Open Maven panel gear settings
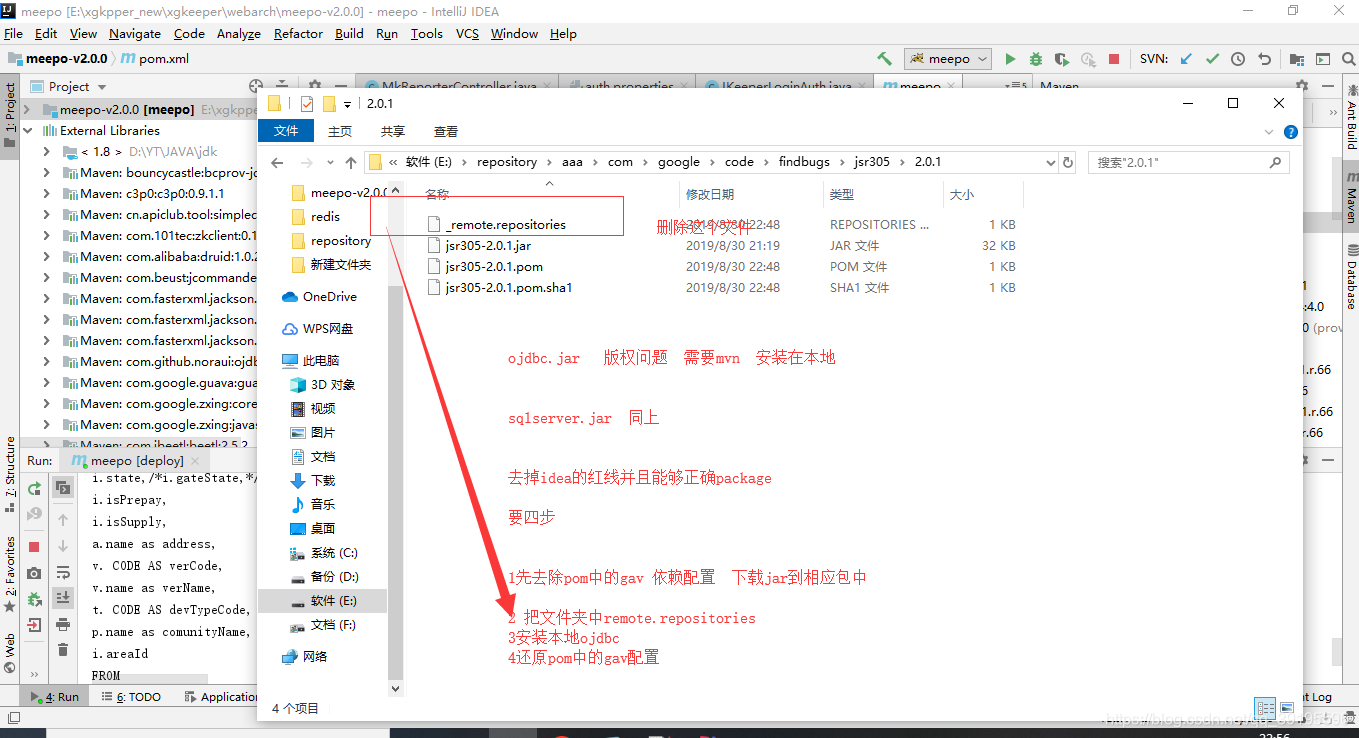 [x=1301, y=86]
